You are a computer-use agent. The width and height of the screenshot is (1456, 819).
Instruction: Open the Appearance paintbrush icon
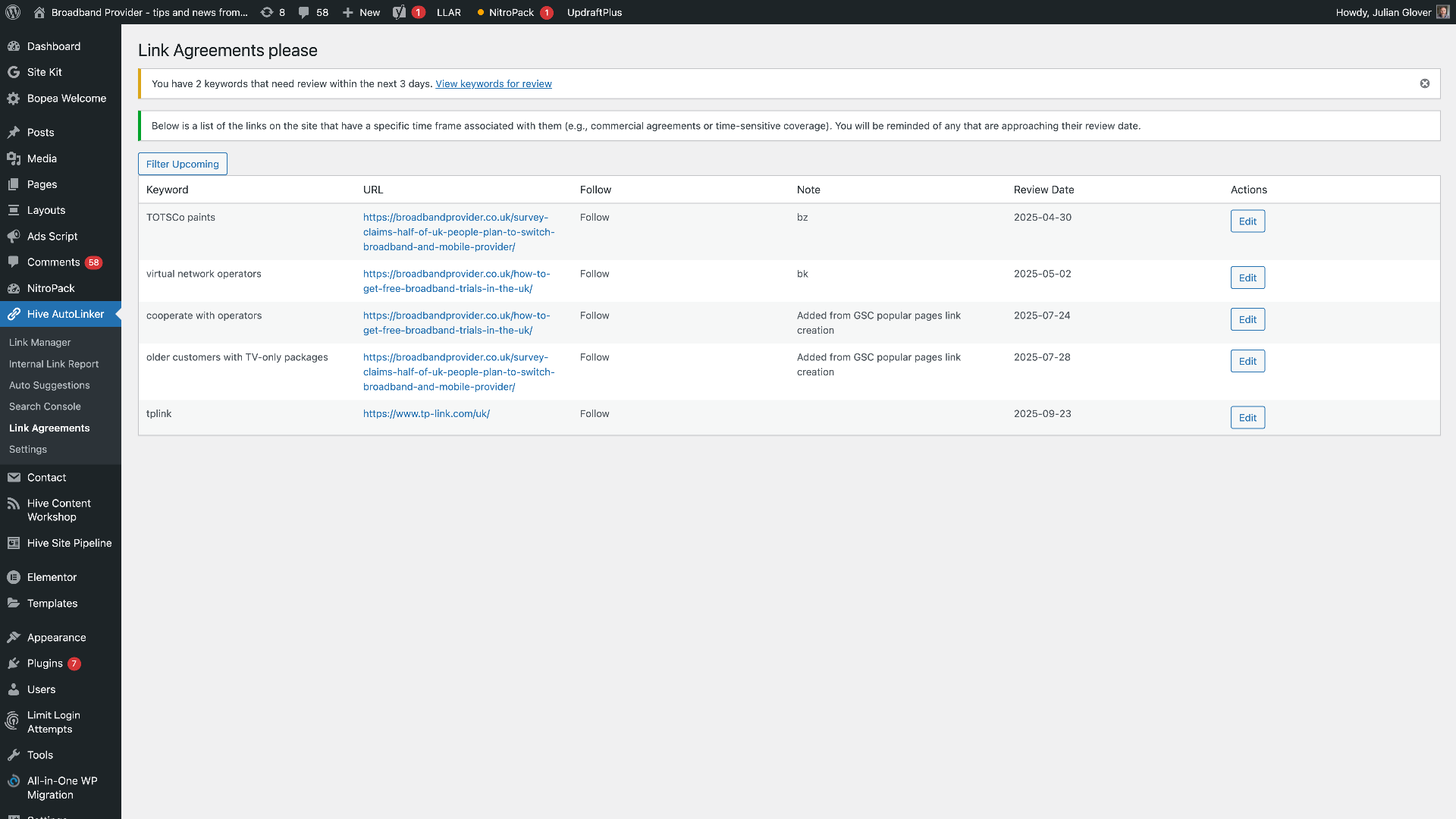pyautogui.click(x=14, y=638)
